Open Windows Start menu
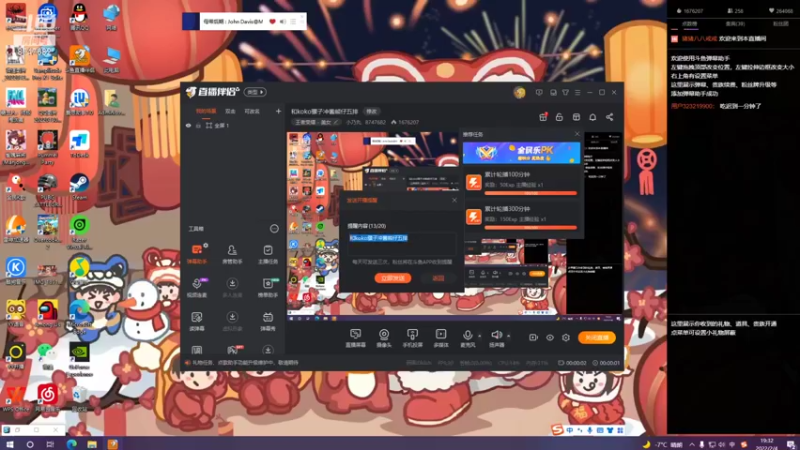Image resolution: width=800 pixels, height=450 pixels. point(10,444)
